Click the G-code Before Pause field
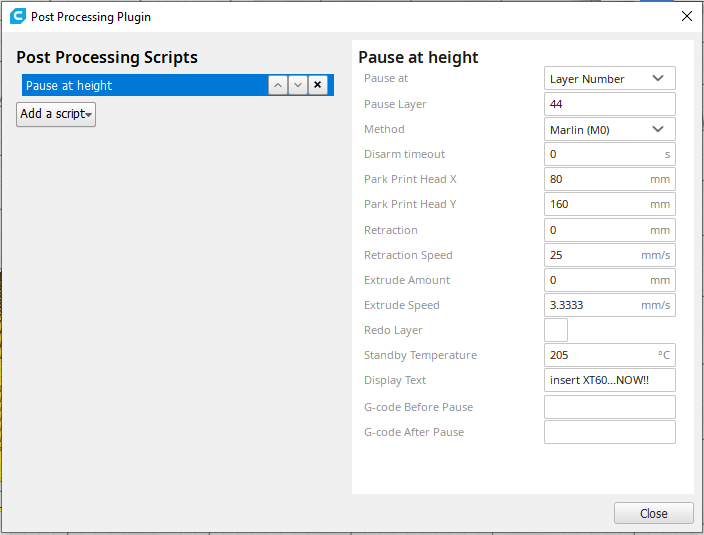The image size is (704, 535). point(610,407)
